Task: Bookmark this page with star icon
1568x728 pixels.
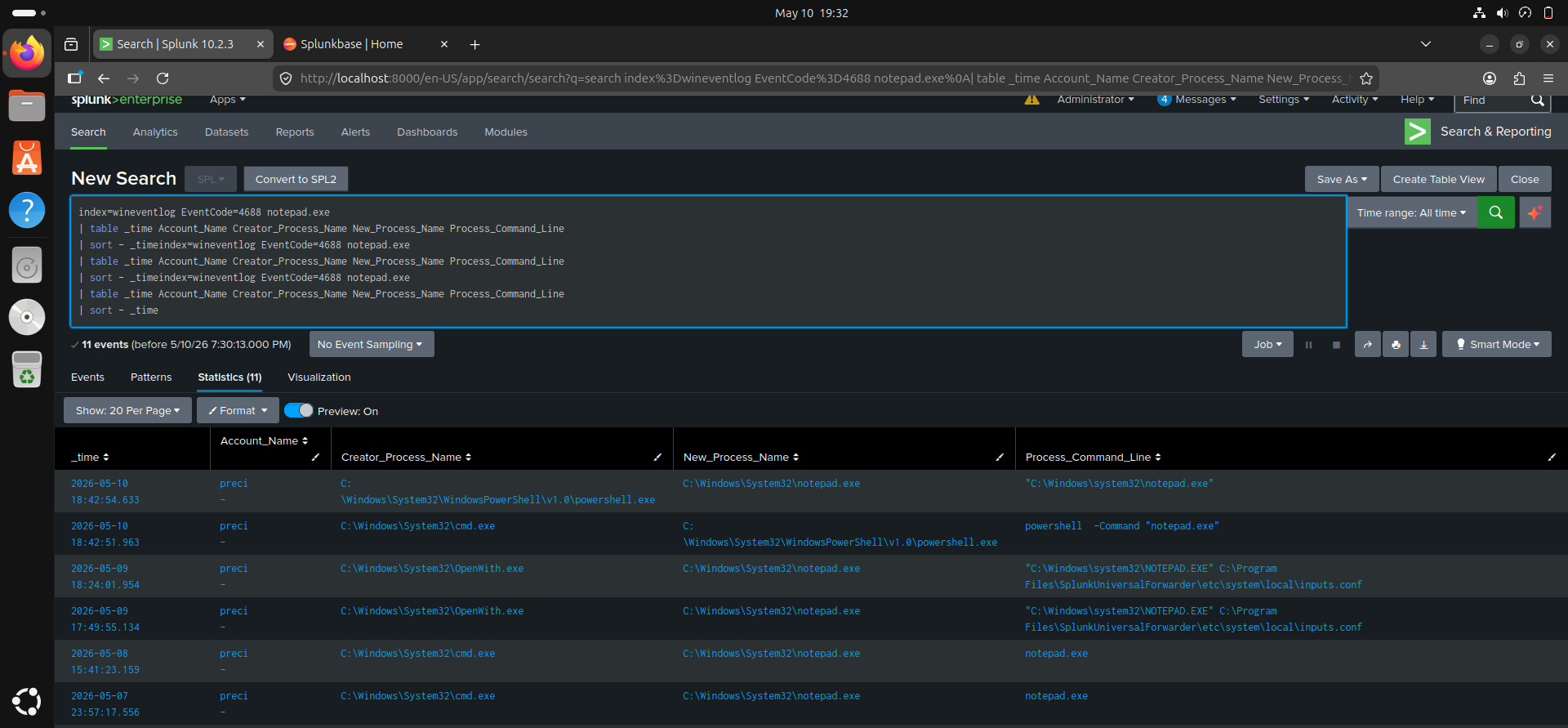Action: click(x=1365, y=78)
